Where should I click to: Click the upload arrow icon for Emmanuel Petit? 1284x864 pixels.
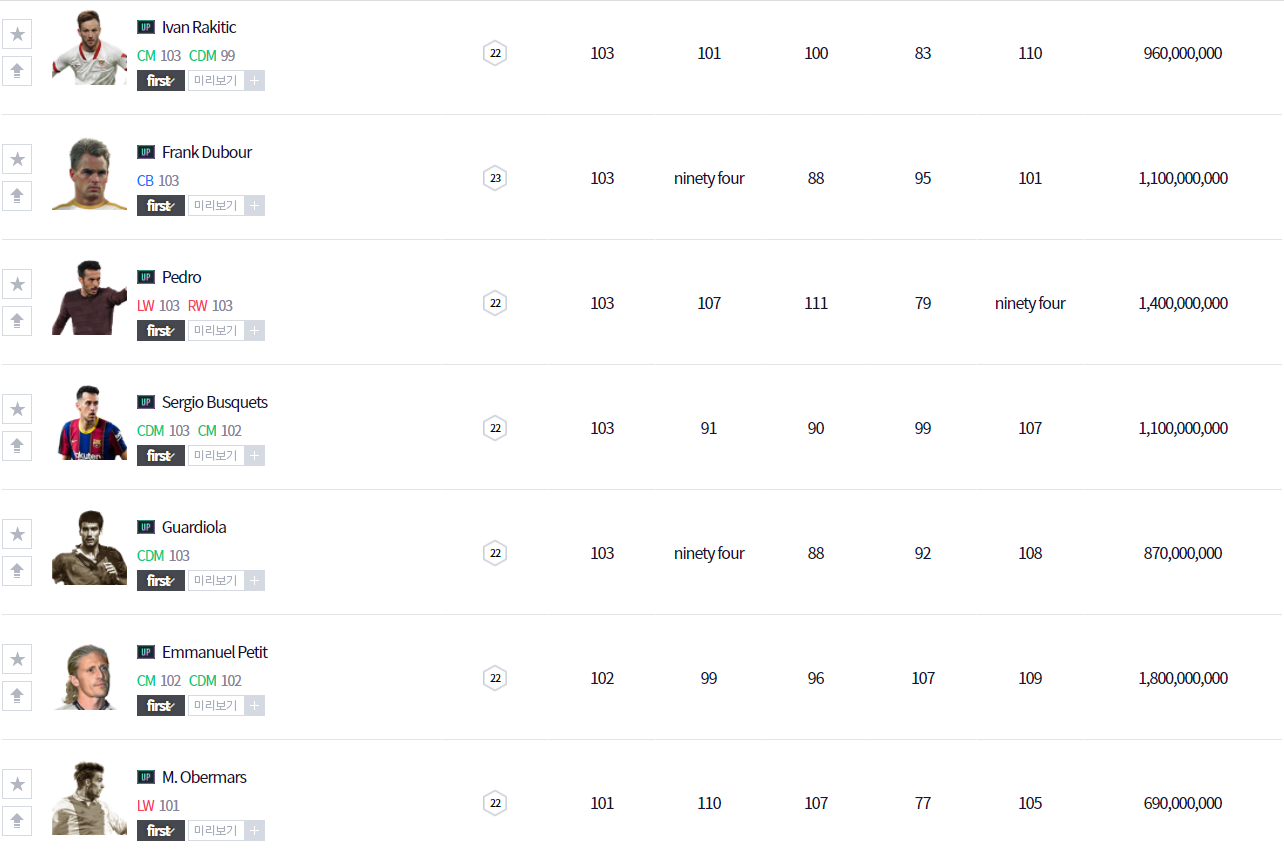[x=17, y=696]
